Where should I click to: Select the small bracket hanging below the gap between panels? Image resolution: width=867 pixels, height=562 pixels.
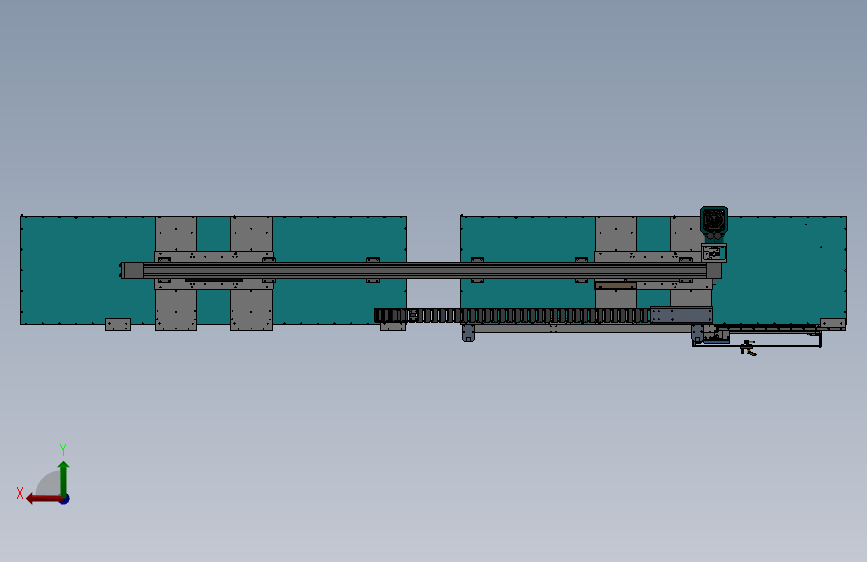click(468, 333)
